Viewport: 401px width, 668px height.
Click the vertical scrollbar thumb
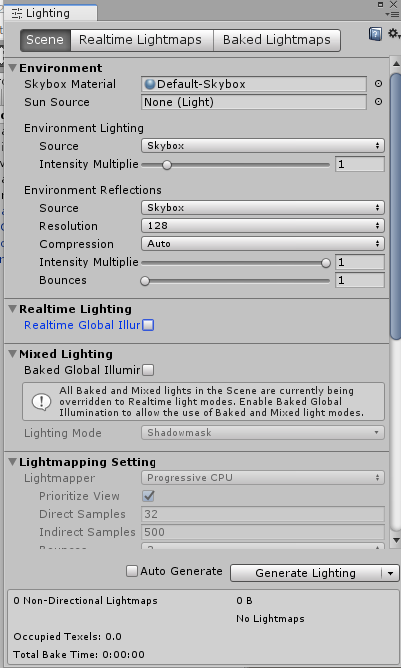point(395,206)
